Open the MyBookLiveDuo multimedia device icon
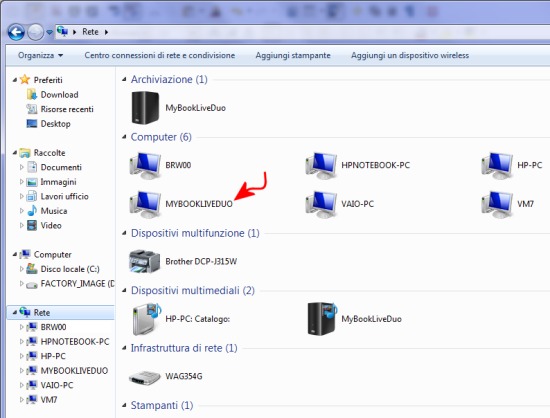 (322, 319)
